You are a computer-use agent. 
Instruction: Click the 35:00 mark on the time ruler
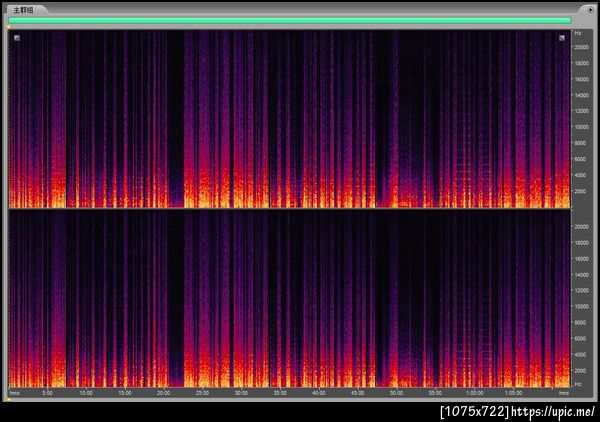pos(280,393)
